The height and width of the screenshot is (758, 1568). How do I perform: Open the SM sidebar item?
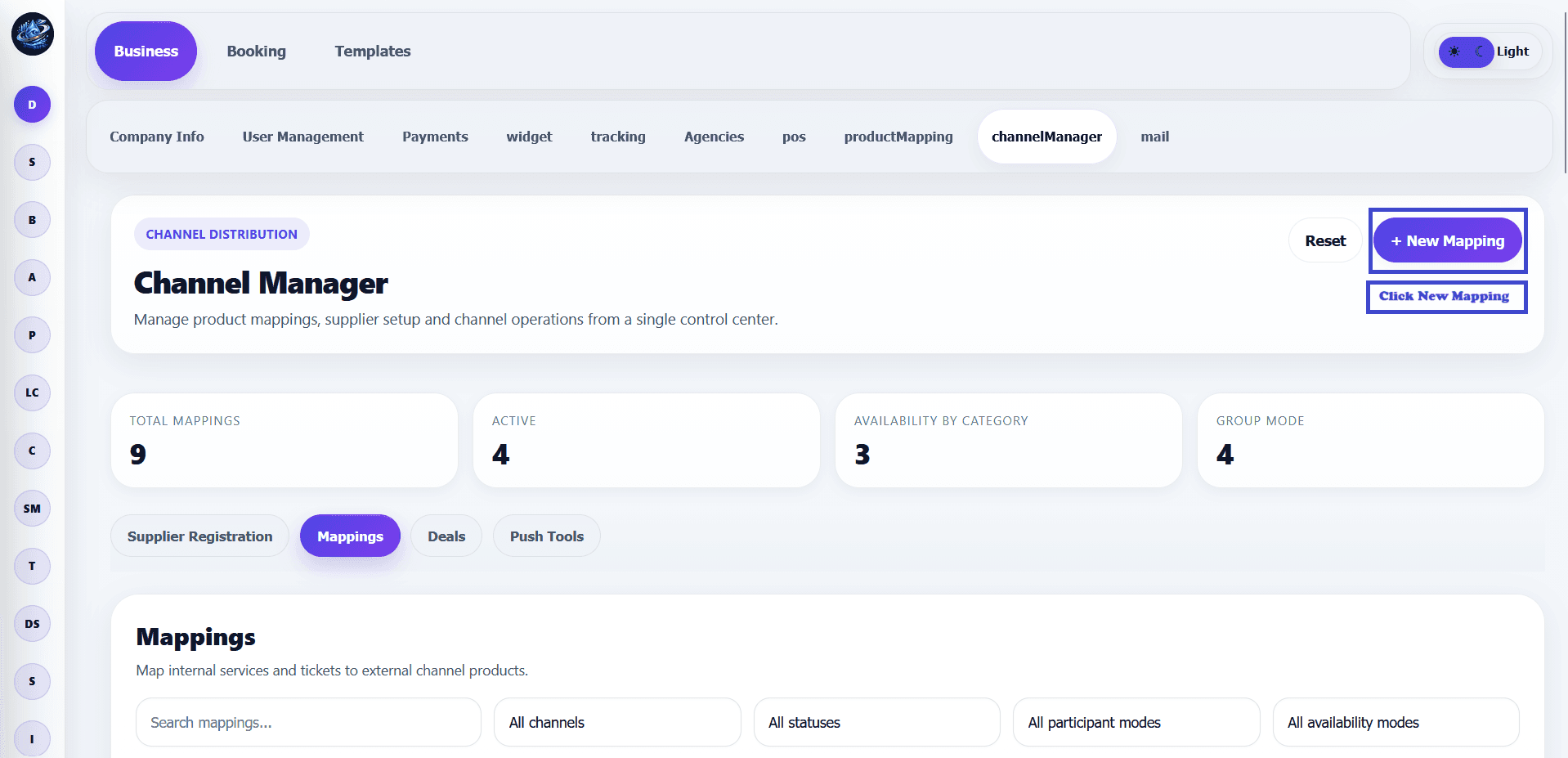[x=32, y=509]
